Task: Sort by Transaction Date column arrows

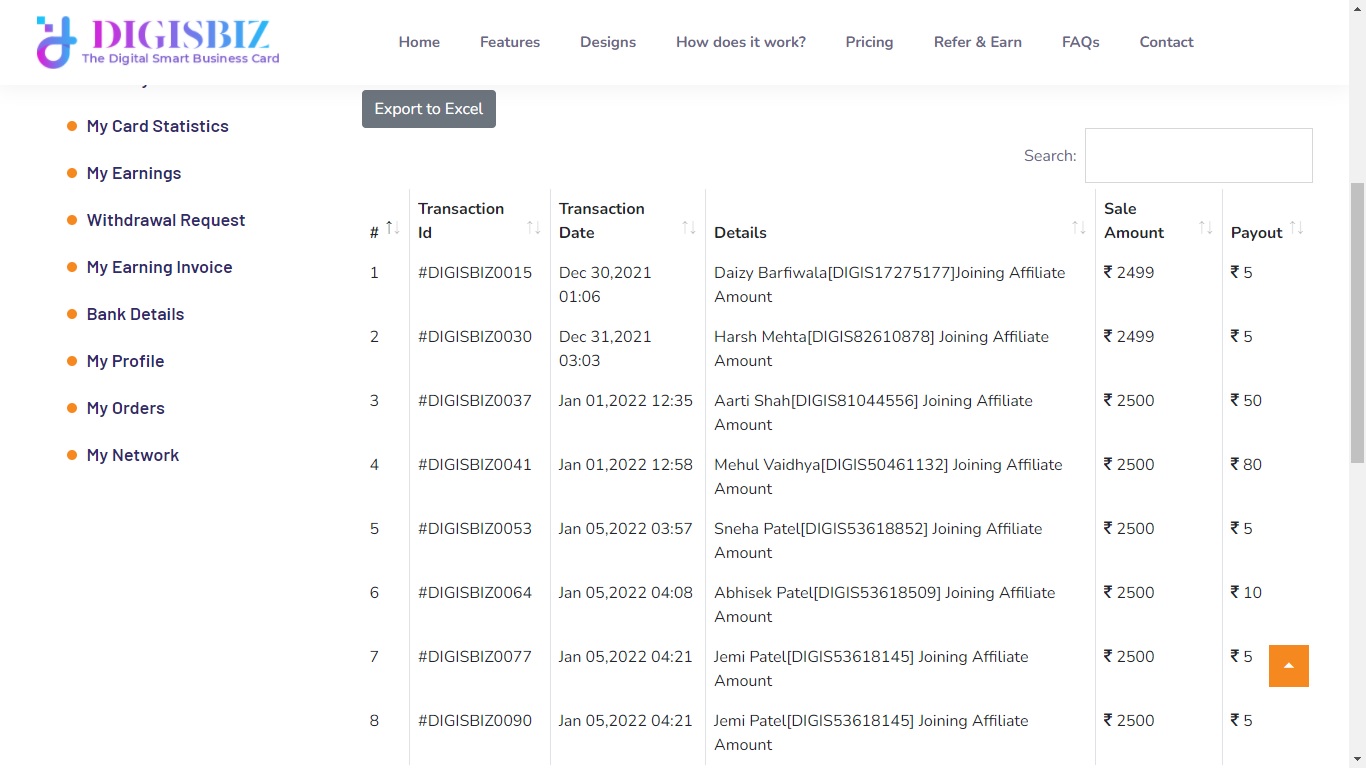Action: [688, 229]
